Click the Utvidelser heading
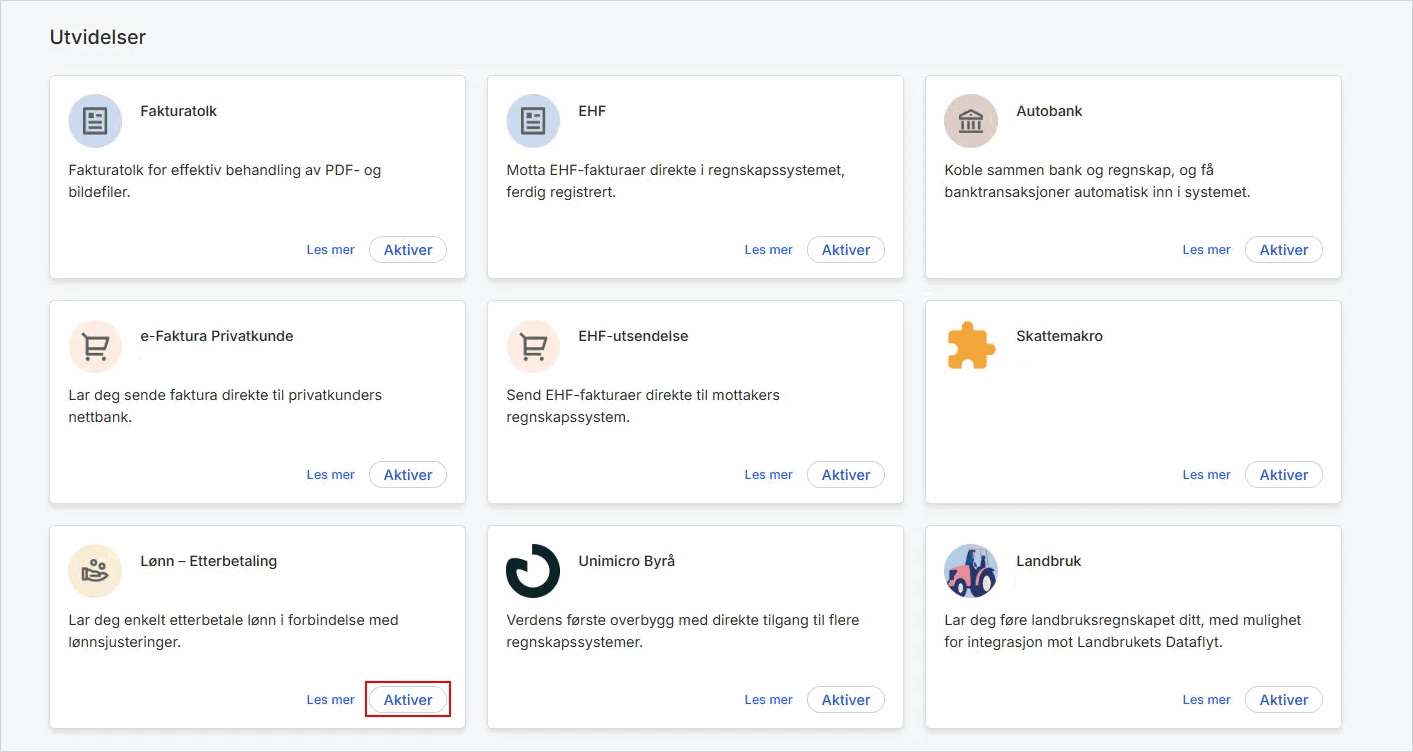Viewport: 1413px width, 752px height. 98,37
